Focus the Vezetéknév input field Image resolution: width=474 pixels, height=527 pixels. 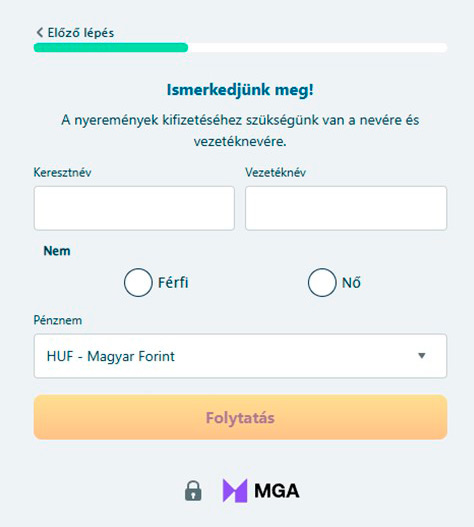pos(346,208)
